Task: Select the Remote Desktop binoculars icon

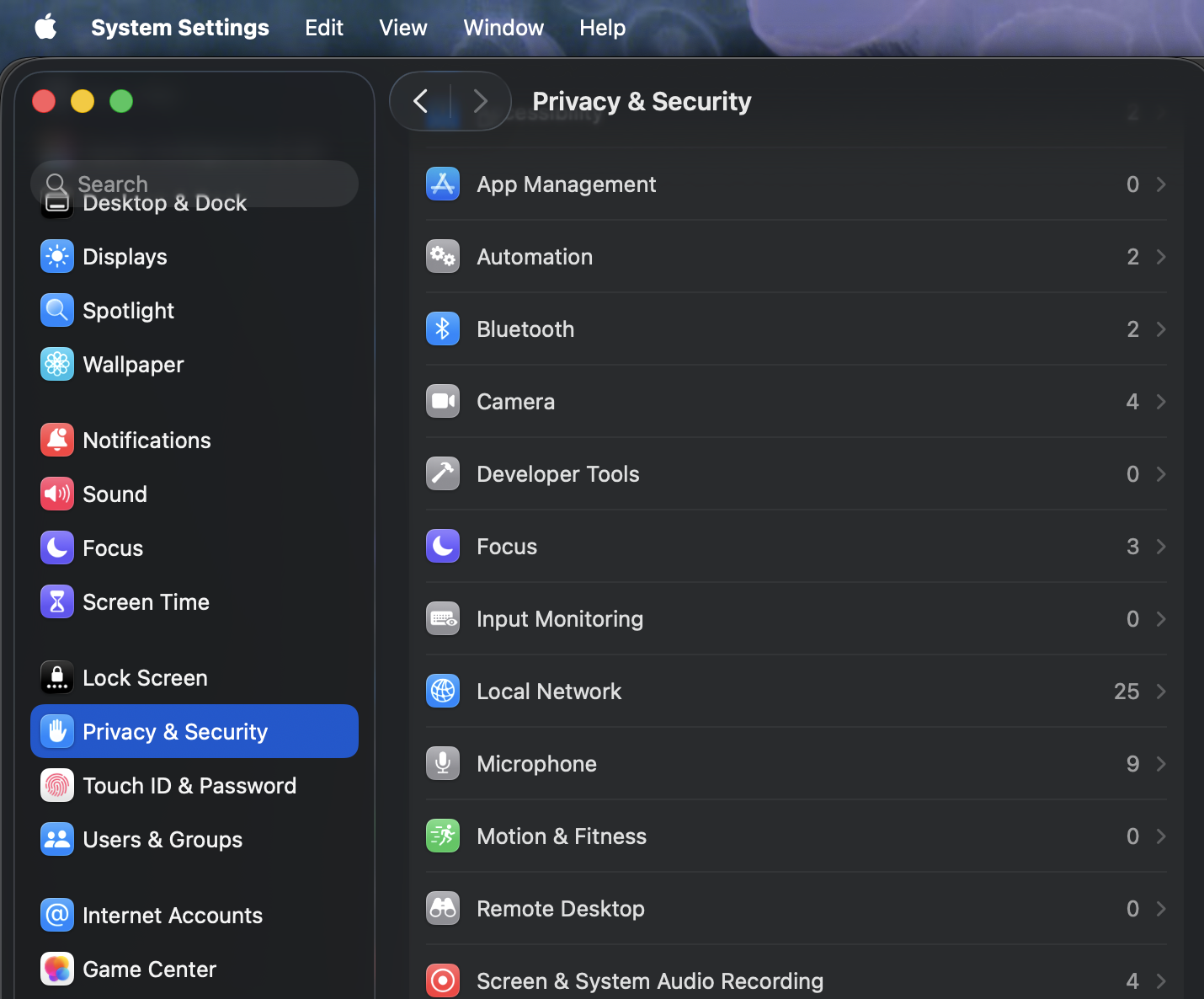Action: pyautogui.click(x=443, y=908)
